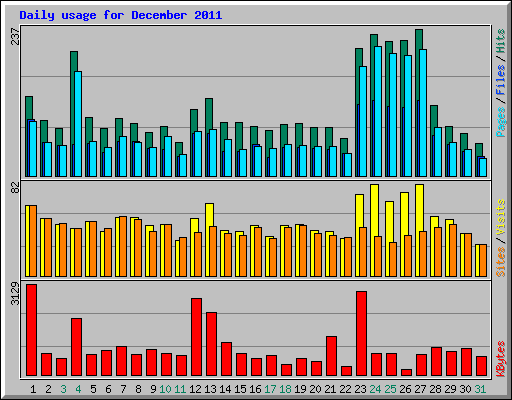Image resolution: width=512 pixels, height=400 pixels.
Task: Click the 'Daily usage for December 2011' title
Action: tap(121, 15)
